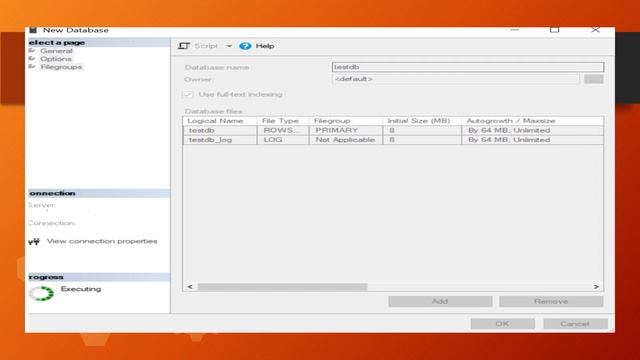Image resolution: width=640 pixels, height=360 pixels.
Task: Open Help from the toolbar label
Action: (x=265, y=46)
